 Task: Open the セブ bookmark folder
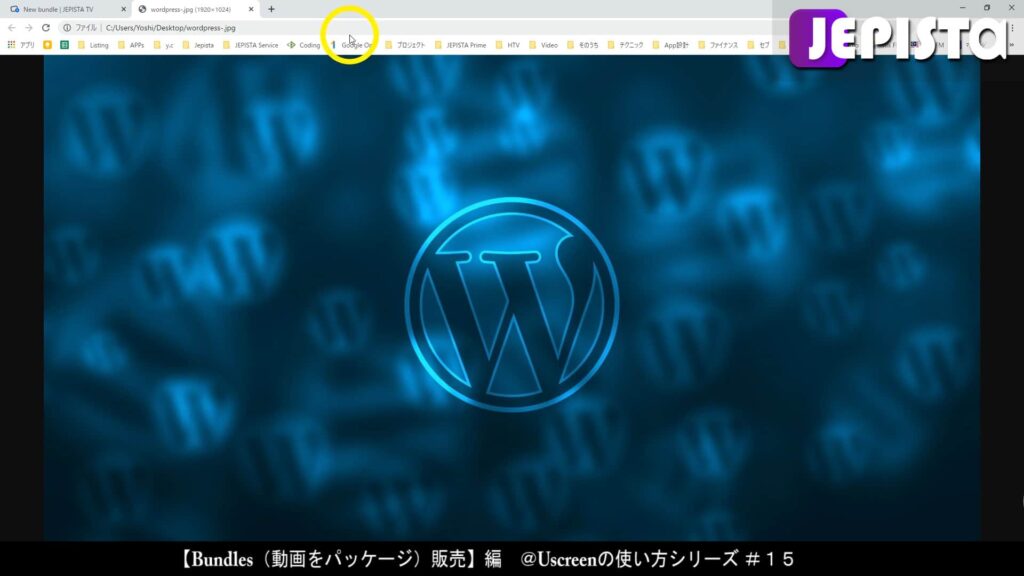pos(758,45)
